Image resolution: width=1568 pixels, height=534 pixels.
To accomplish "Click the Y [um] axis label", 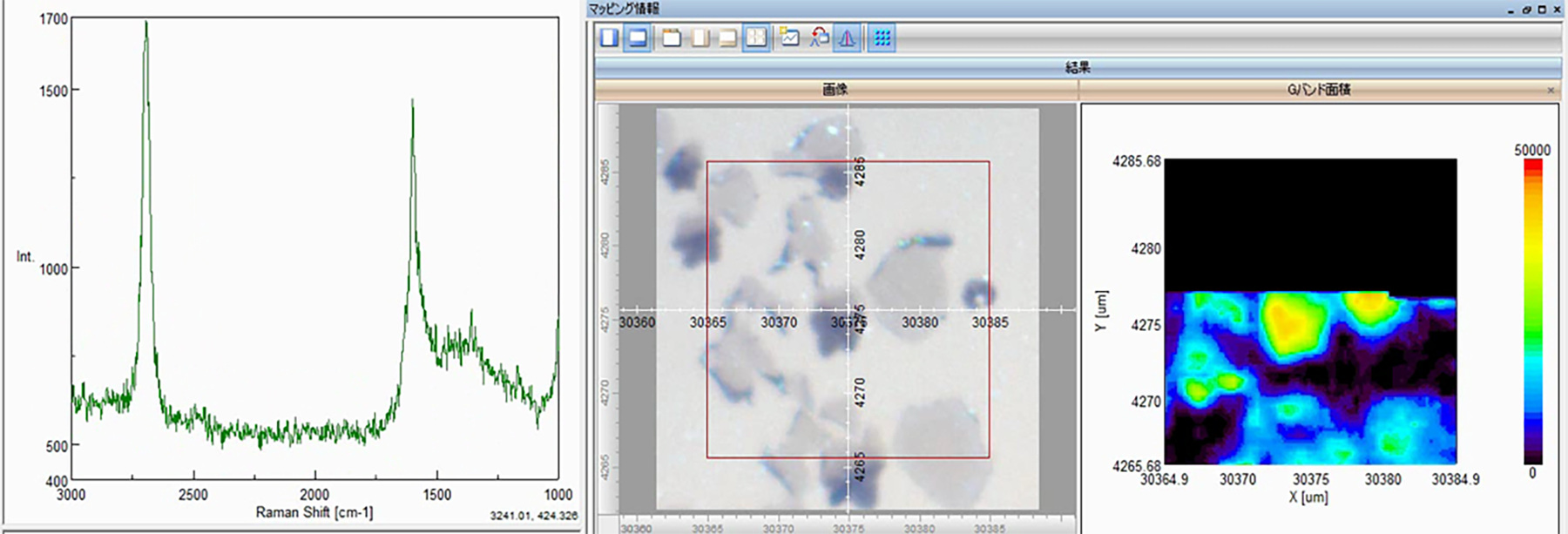I will pos(1102,311).
